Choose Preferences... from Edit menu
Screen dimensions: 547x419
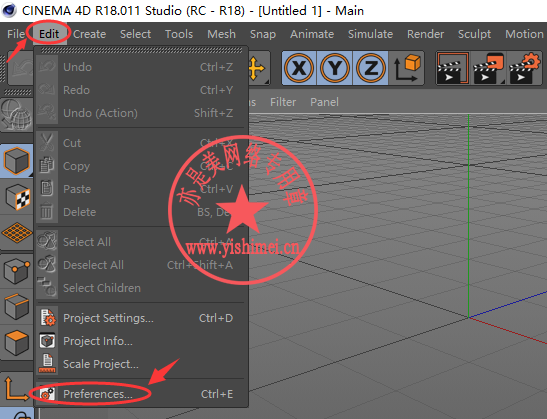coord(142,394)
